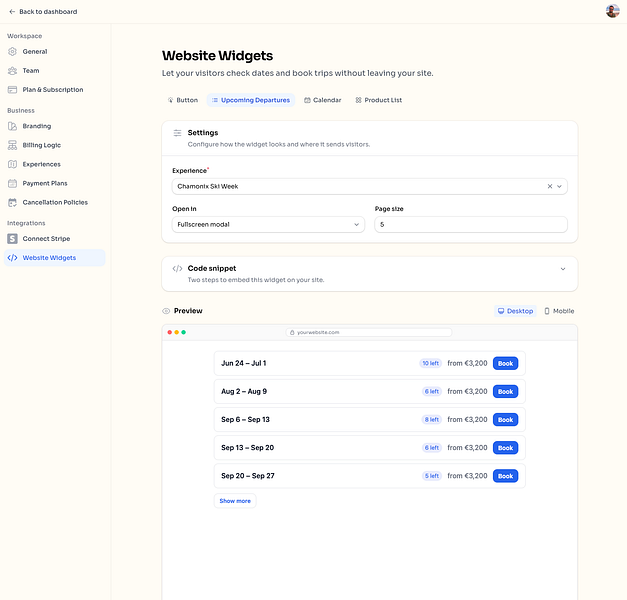Book the Aug 2 – Aug 9 departure
Screen dimensions: 627x600
point(505,392)
